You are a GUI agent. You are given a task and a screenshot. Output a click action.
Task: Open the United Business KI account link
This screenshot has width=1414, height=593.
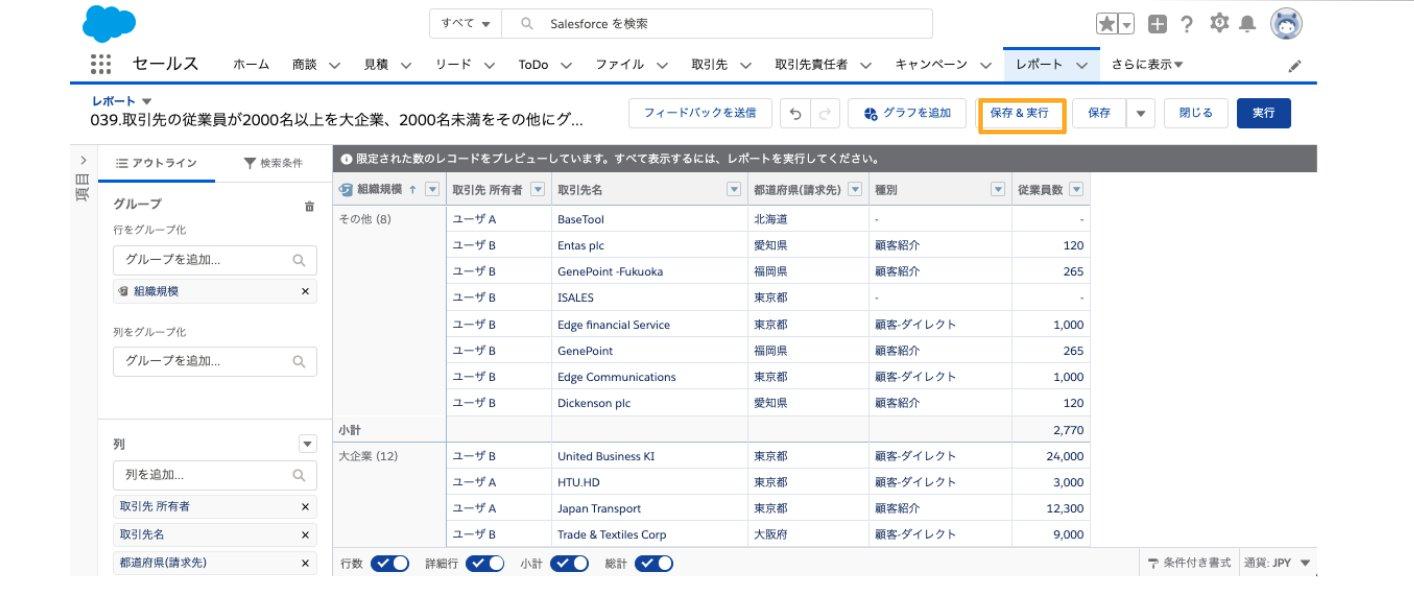coord(606,456)
